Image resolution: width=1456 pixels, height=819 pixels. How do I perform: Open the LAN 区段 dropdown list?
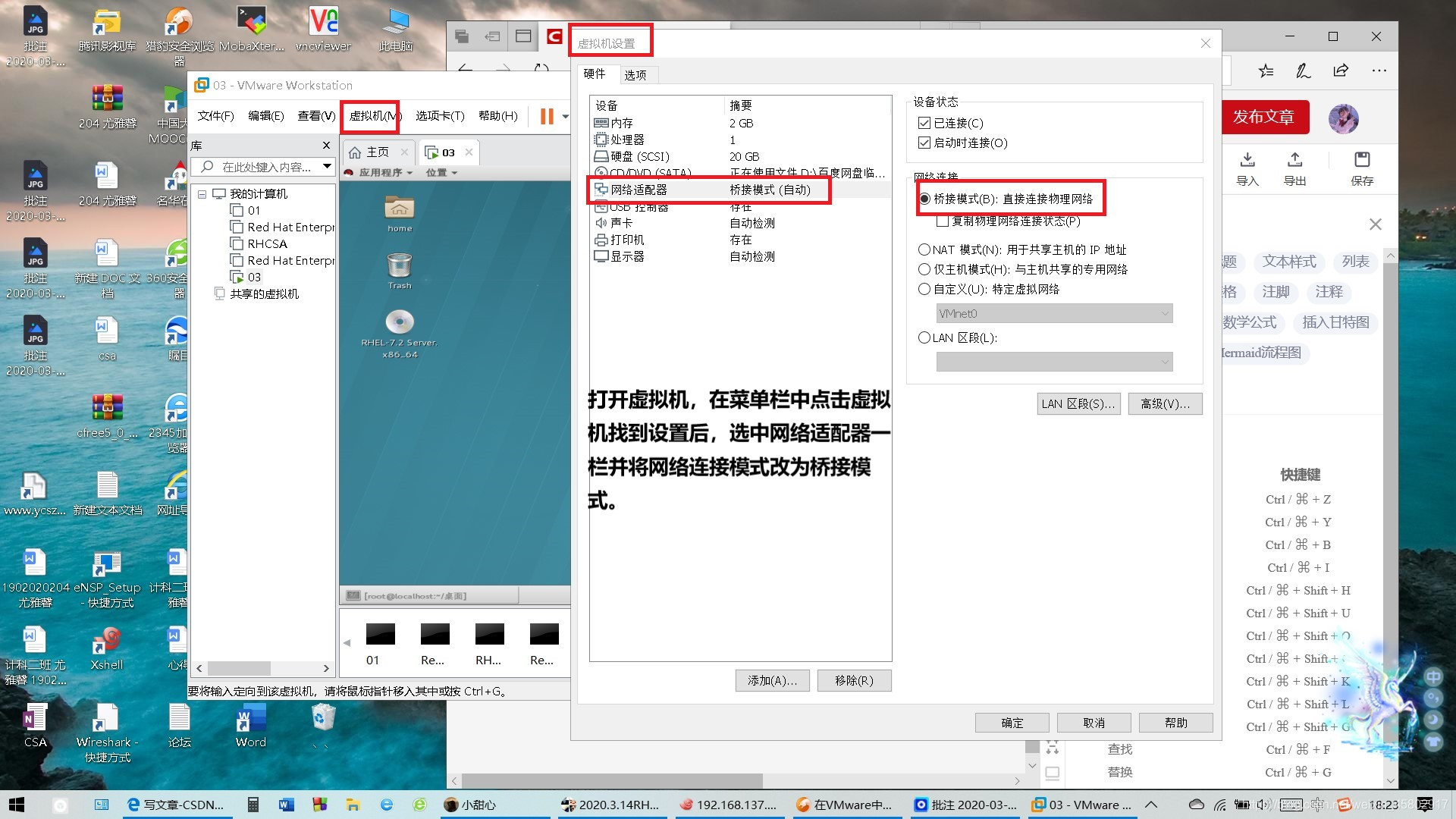[1055, 362]
